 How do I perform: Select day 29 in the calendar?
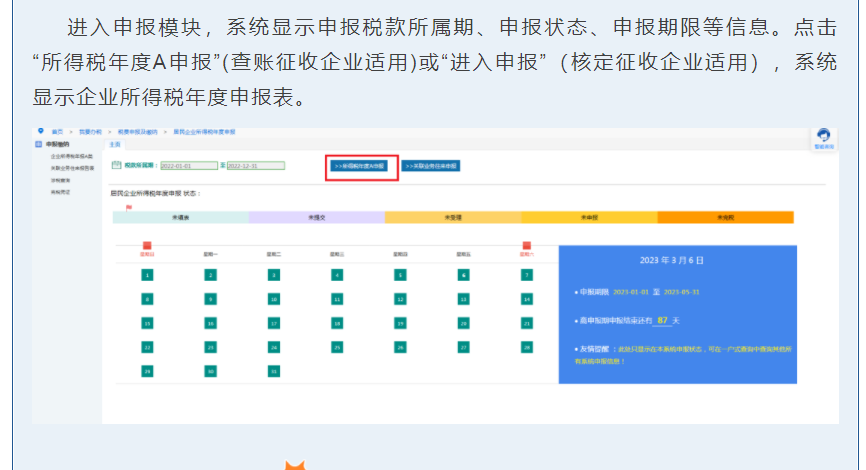click(x=147, y=372)
